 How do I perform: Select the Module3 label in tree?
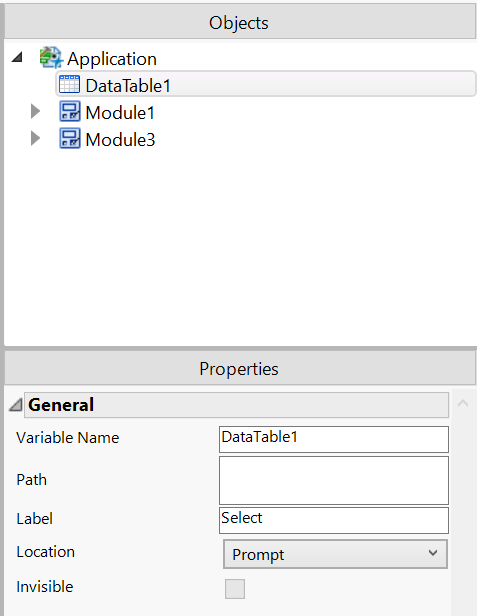click(x=120, y=139)
